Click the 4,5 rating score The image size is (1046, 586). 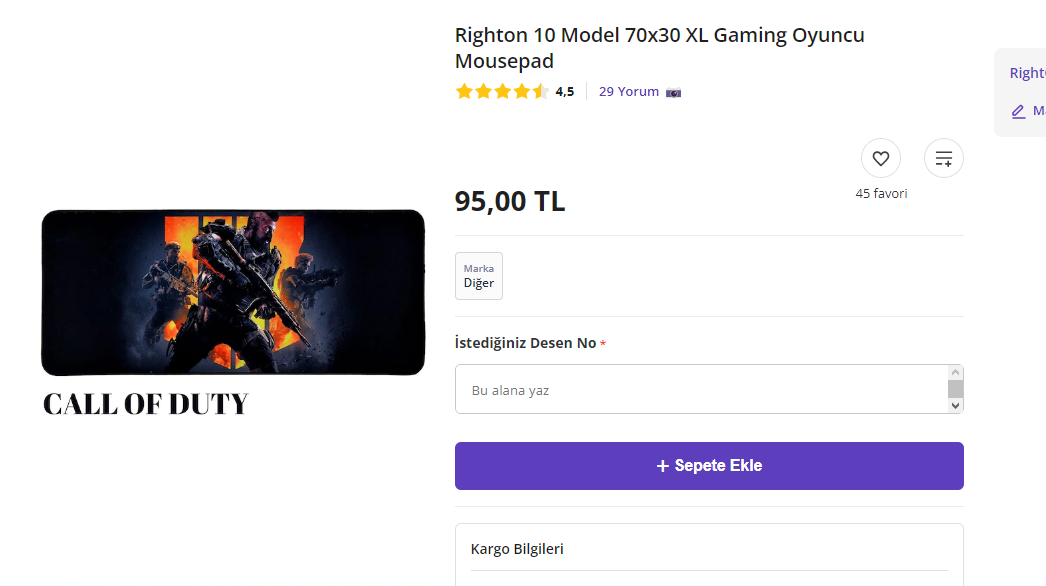(x=565, y=92)
